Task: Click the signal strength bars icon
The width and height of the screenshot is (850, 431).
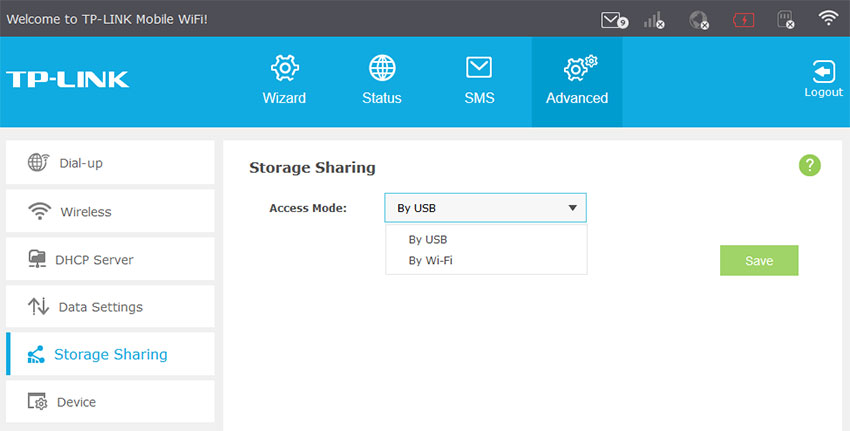Action: (654, 21)
